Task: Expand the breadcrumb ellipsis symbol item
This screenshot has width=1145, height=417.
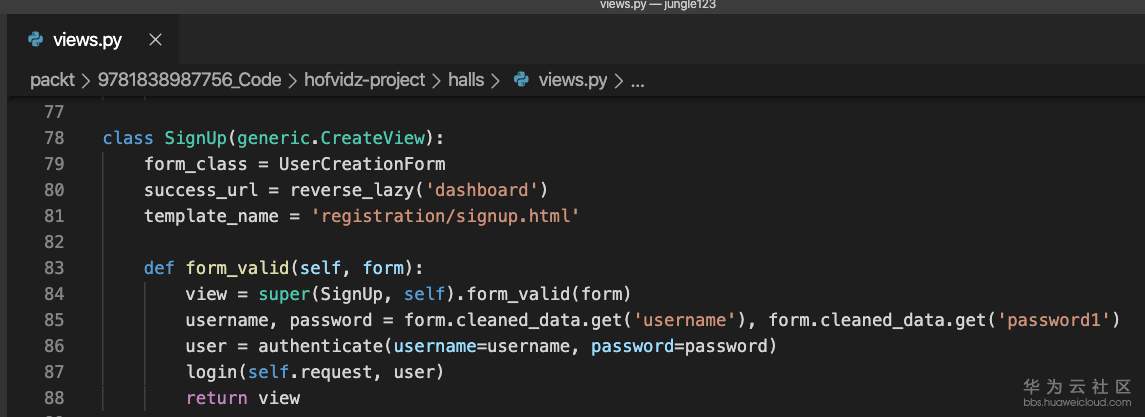Action: pos(637,80)
